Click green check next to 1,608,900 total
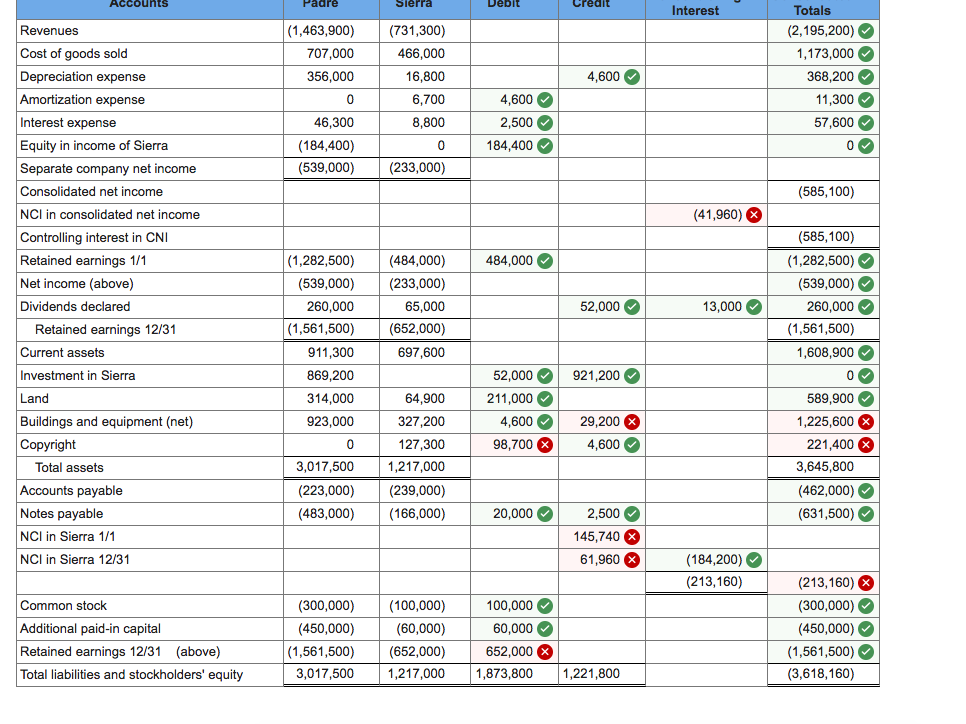The height and width of the screenshot is (724, 966). [x=866, y=353]
